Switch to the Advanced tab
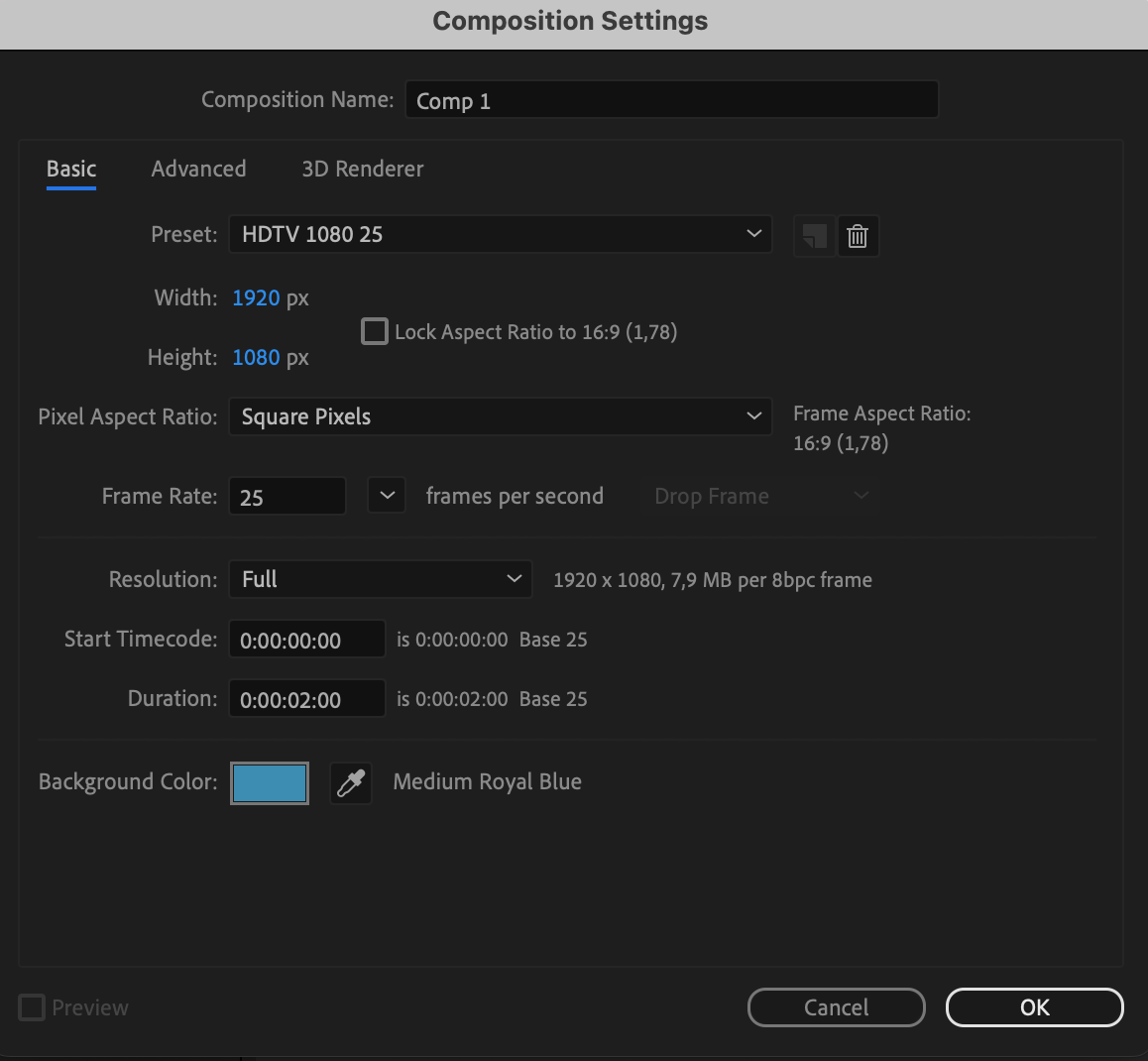The height and width of the screenshot is (1061, 1148). pos(198,169)
